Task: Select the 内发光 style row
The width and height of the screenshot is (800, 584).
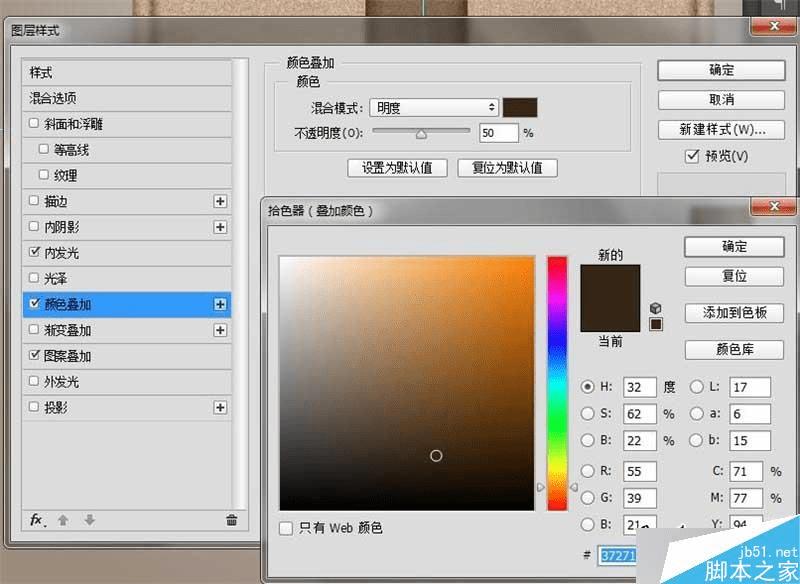Action: pos(127,253)
